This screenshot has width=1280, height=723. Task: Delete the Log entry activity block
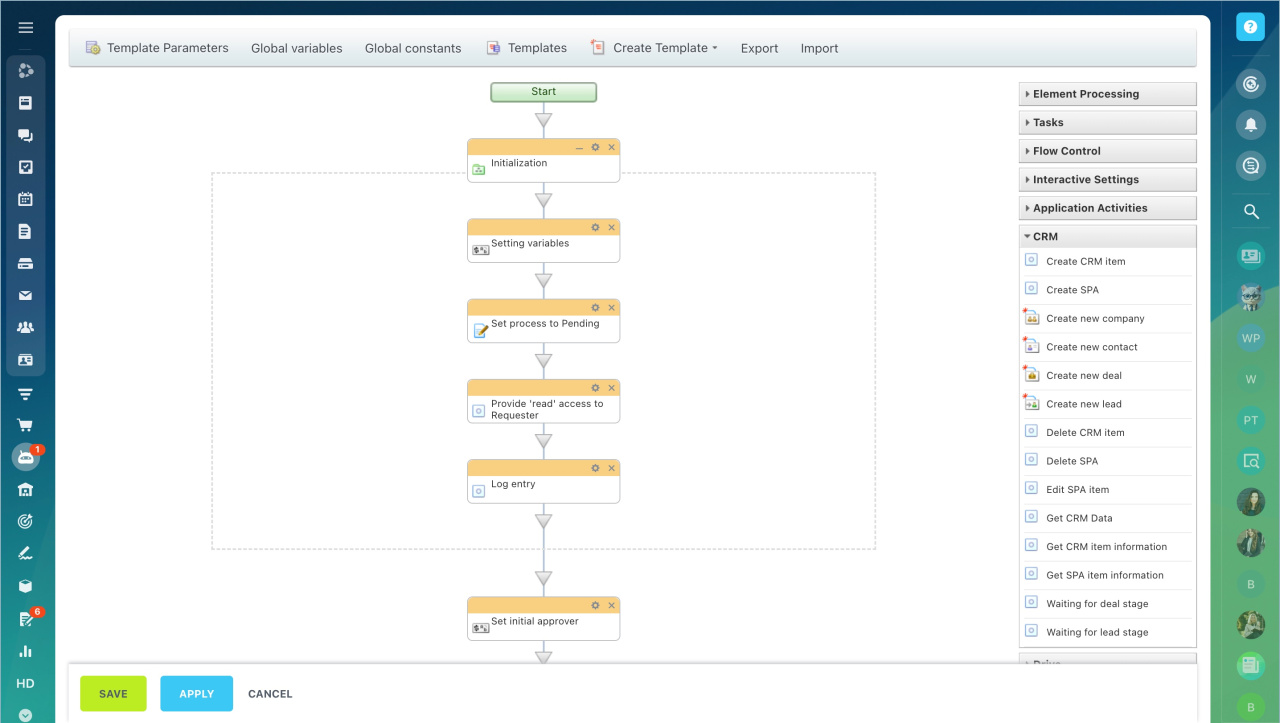pos(612,468)
